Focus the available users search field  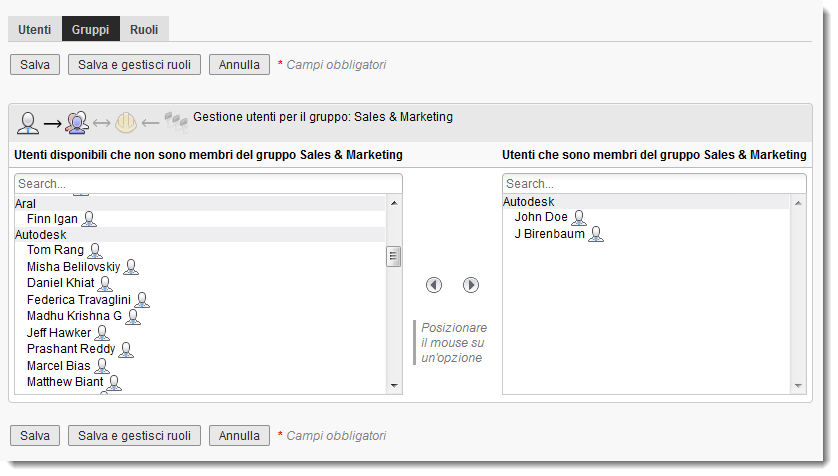coord(208,184)
